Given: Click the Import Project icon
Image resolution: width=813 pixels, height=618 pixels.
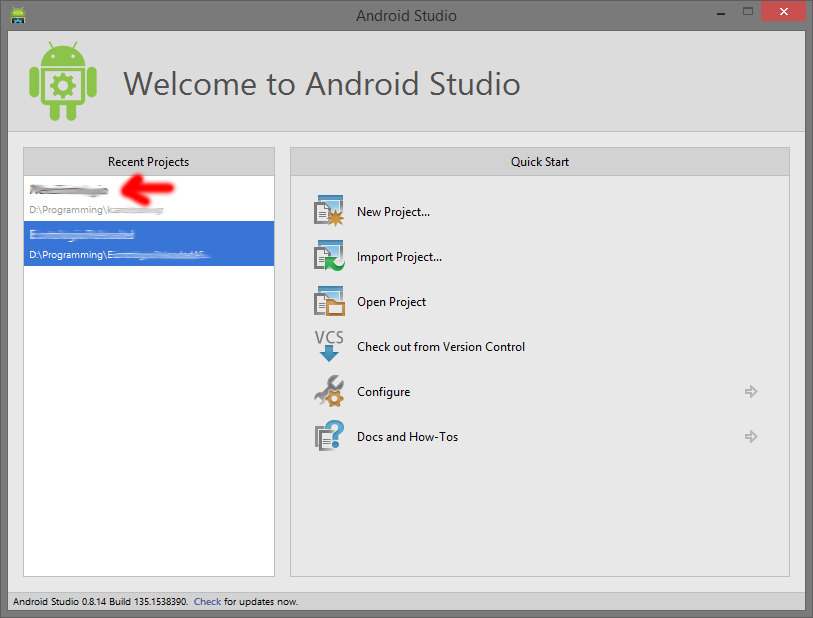Looking at the screenshot, I should (329, 256).
